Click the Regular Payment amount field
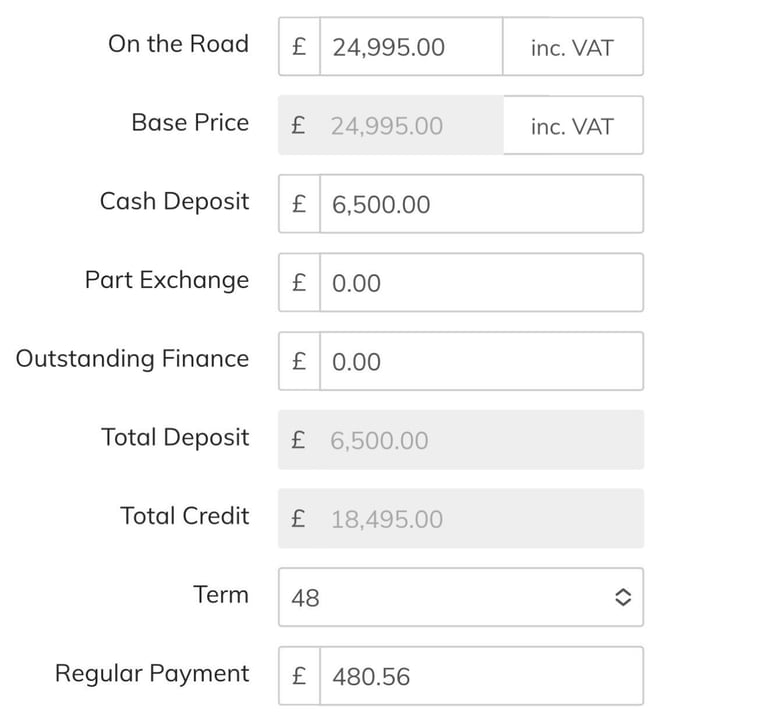 click(x=480, y=677)
